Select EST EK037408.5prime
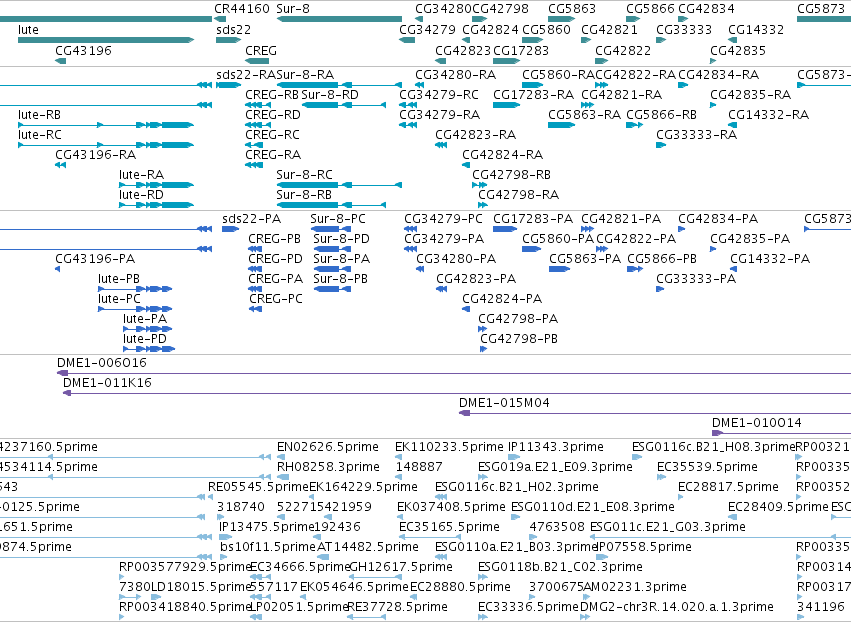 tap(451, 507)
